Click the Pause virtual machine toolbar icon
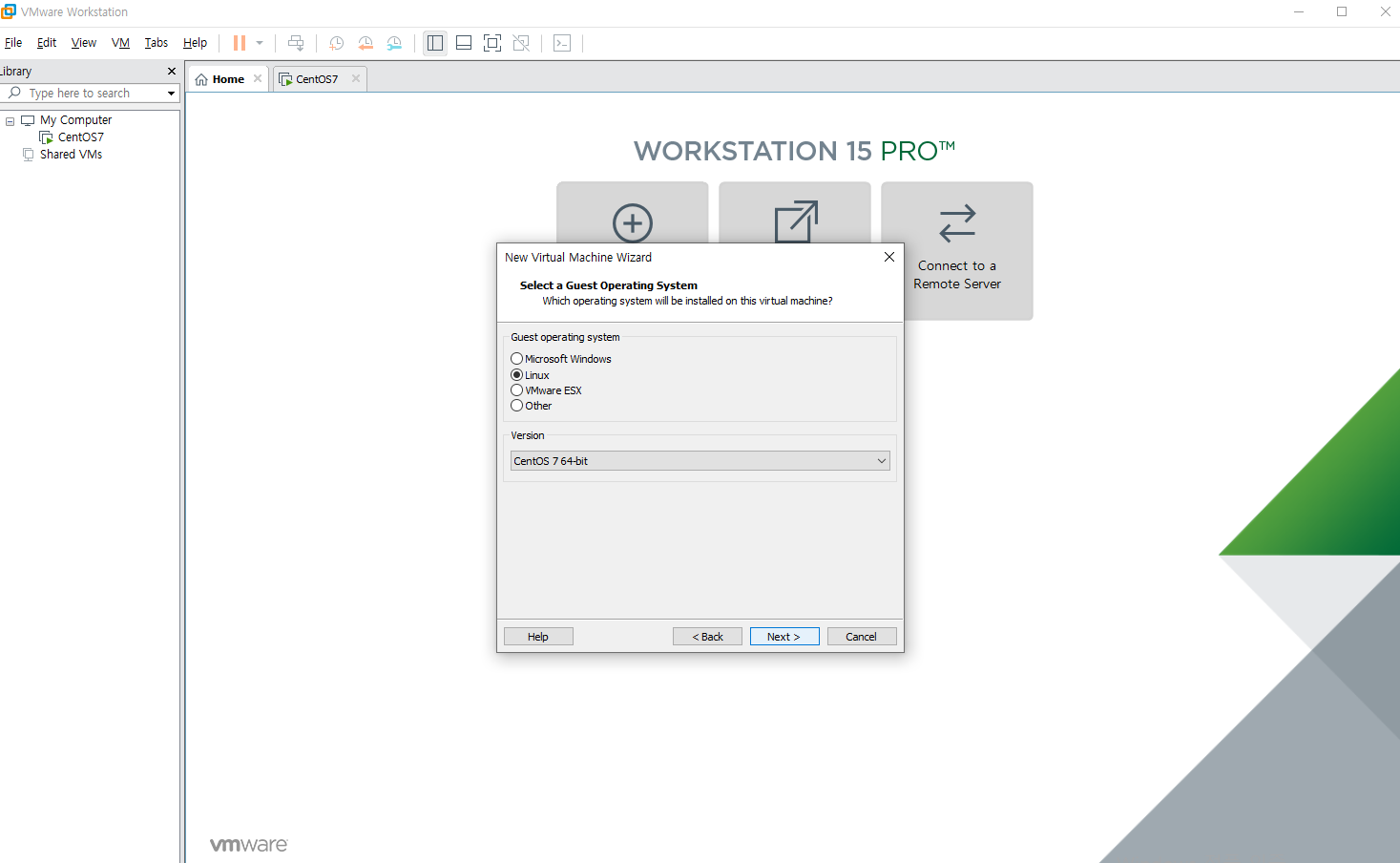The image size is (1400, 863). coord(240,43)
